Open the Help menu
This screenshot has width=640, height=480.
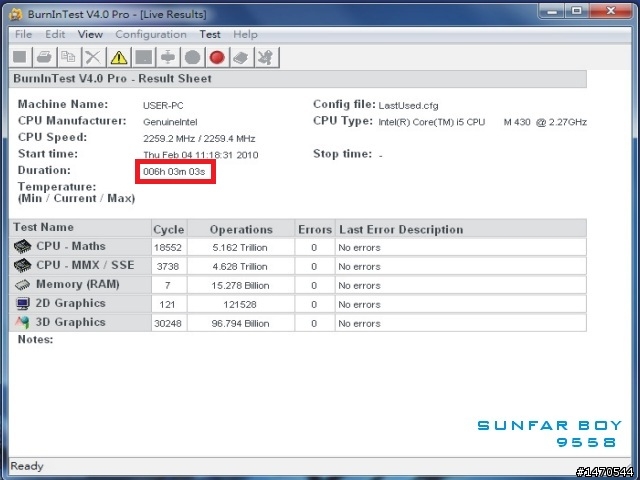(x=245, y=34)
